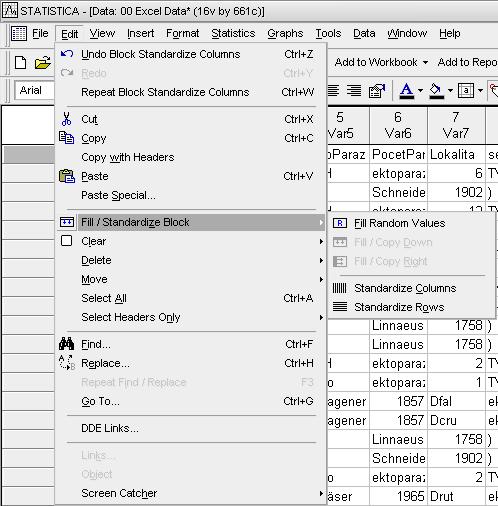Screen dimensions: 498x506
Task: Select Standardize Rows in submenu
Action: (x=412, y=307)
